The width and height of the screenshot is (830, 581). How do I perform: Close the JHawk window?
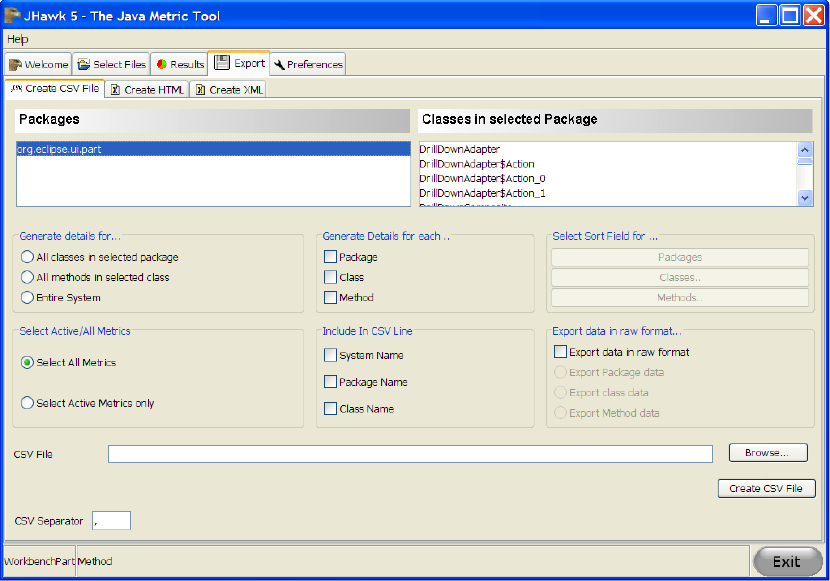point(814,15)
